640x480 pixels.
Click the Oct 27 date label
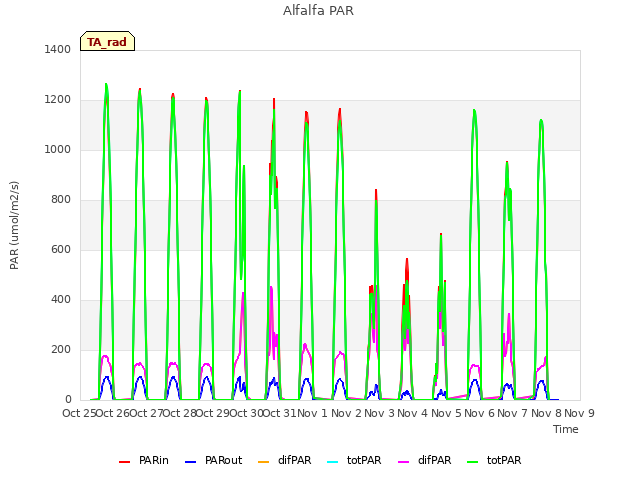146,413
